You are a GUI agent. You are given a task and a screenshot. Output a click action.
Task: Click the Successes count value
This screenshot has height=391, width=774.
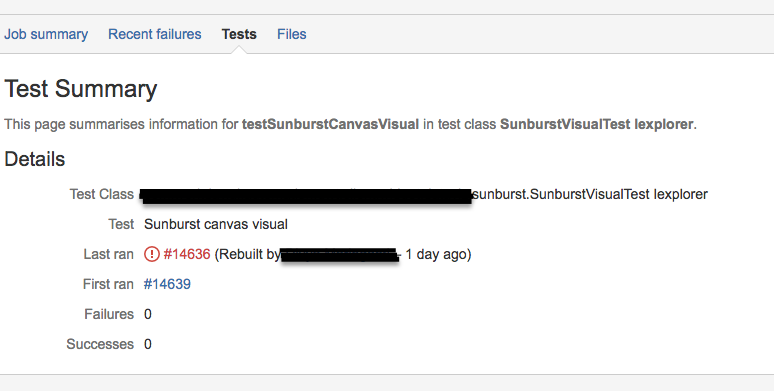[148, 345]
